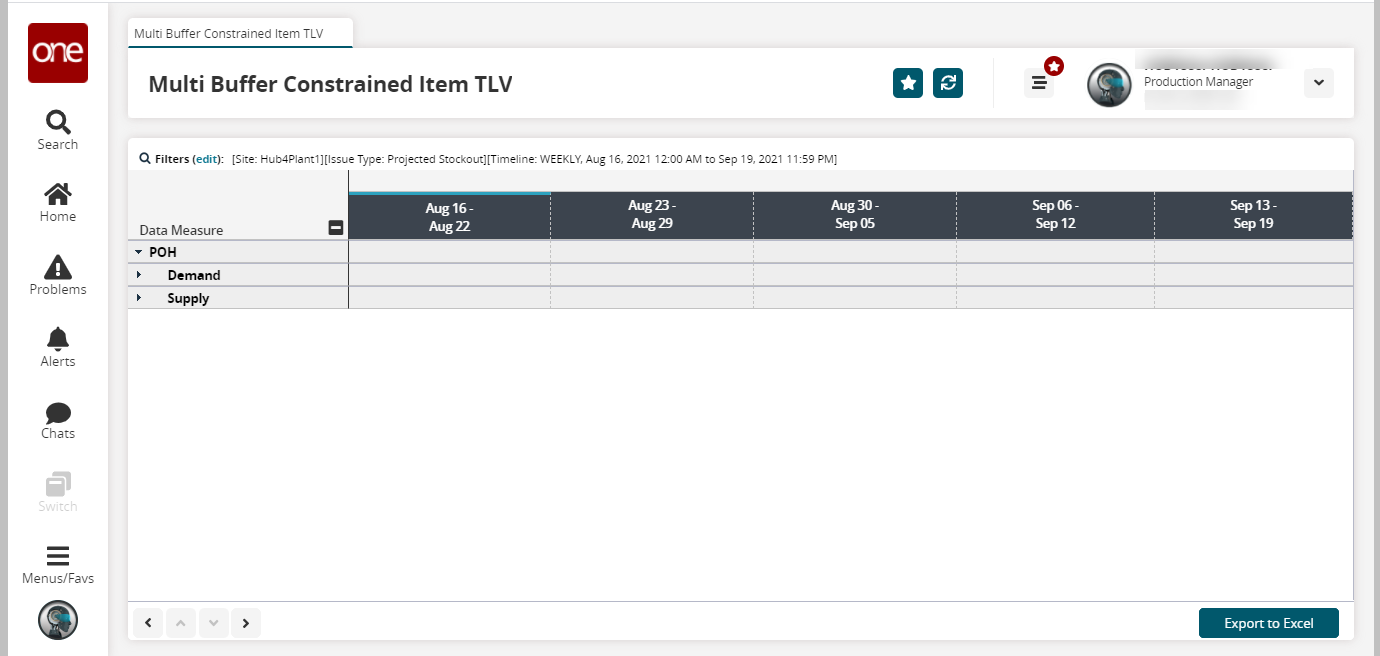Select the Aug 16 - Aug 22 column header
Screen dimensions: 1380x656
(449, 216)
